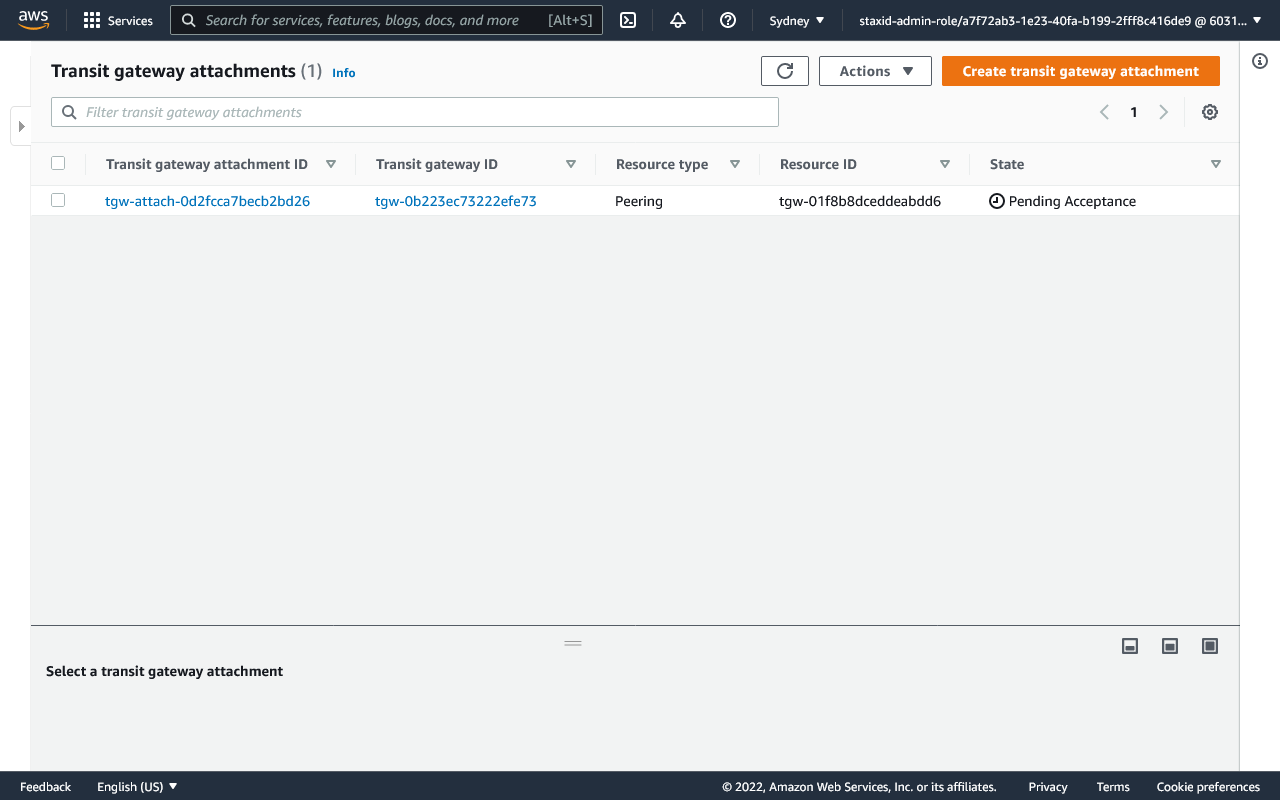
Task: Open the info panel icon on the right
Action: pyautogui.click(x=1260, y=61)
